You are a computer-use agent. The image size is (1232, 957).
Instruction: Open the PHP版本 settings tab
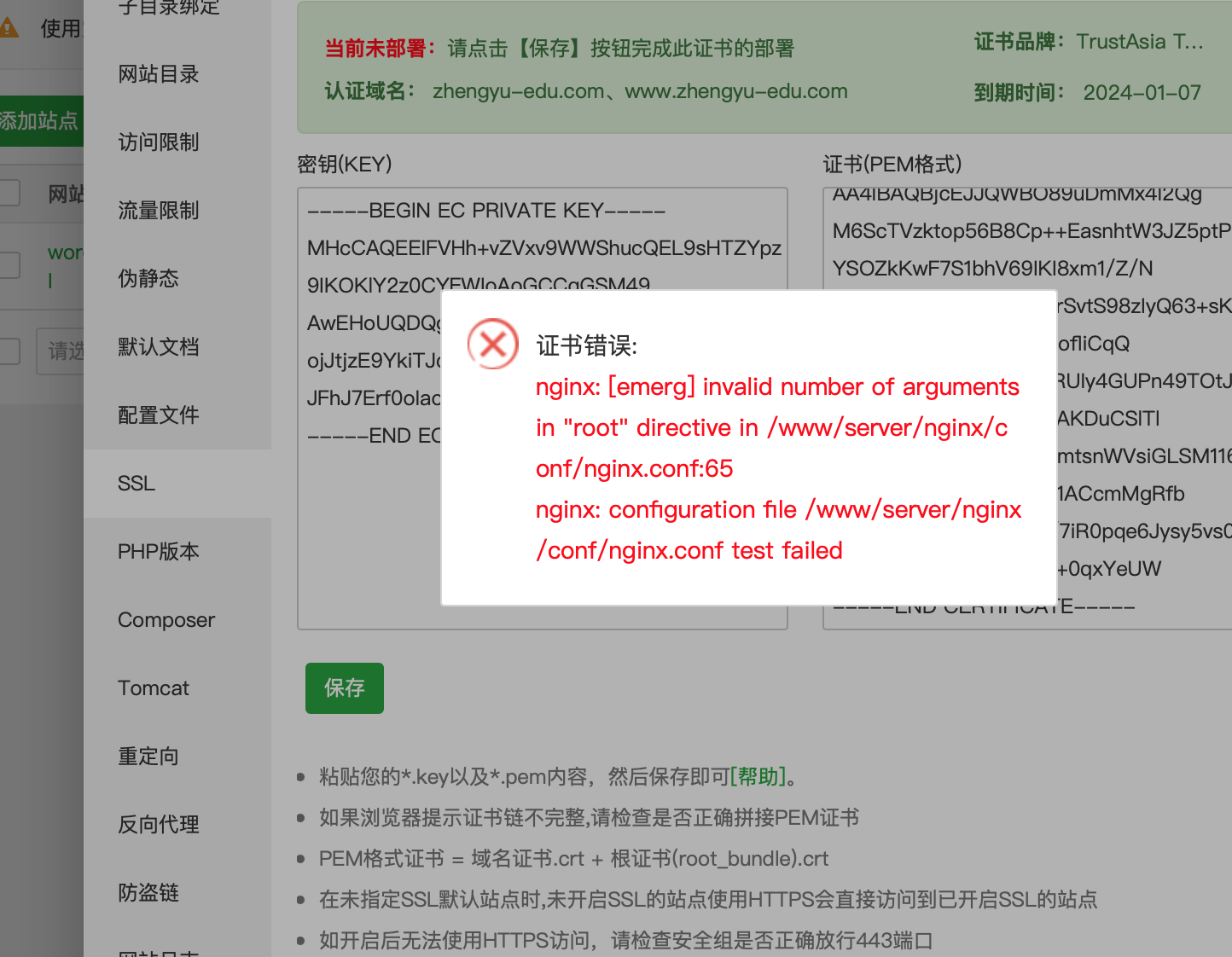coord(159,551)
